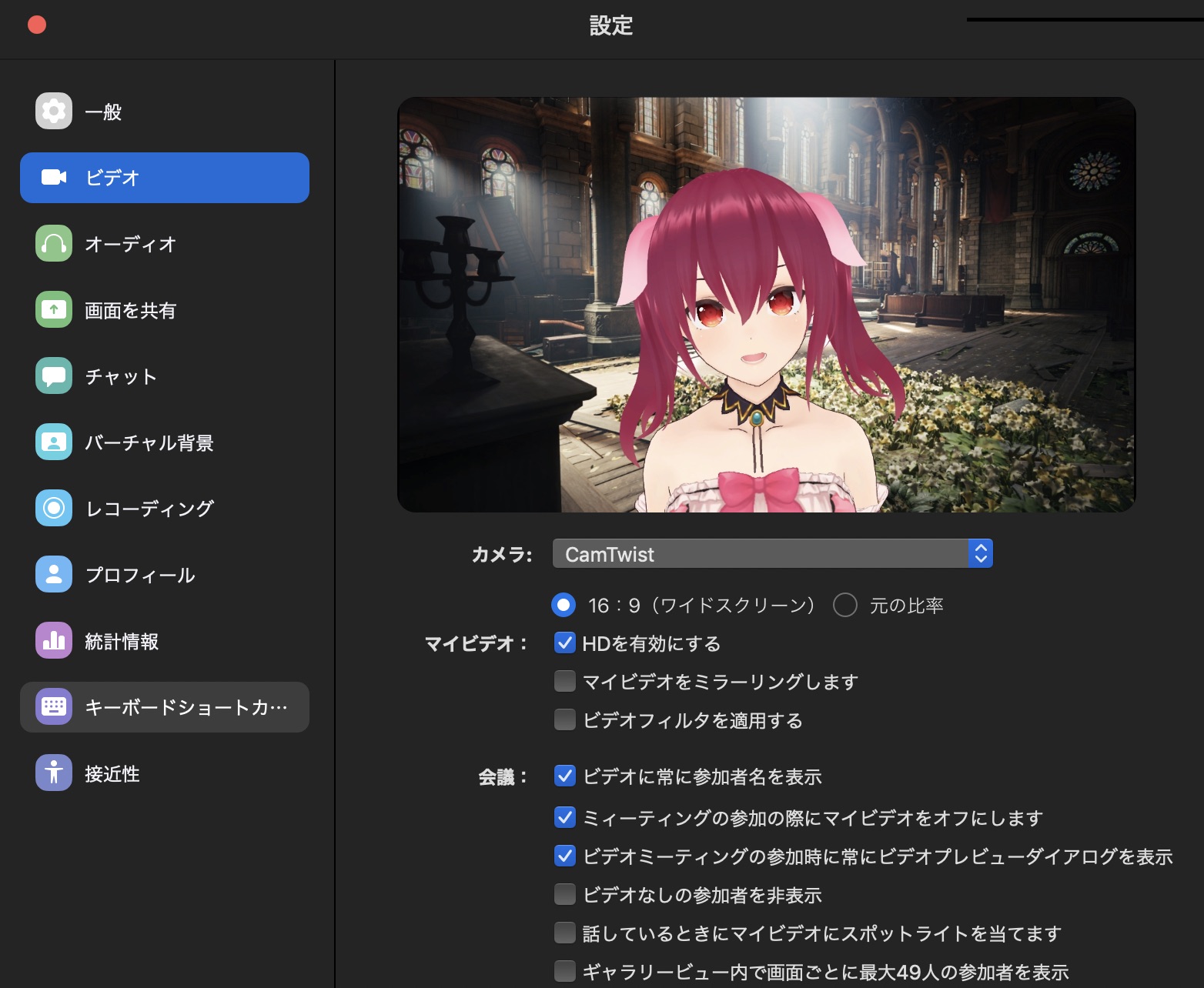The width and height of the screenshot is (1204, 988).
Task: Open the 一般 settings tab
Action: (165, 112)
